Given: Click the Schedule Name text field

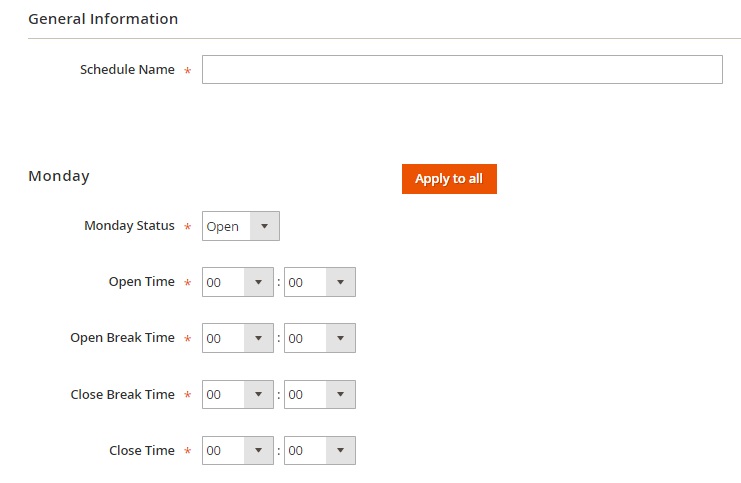Looking at the screenshot, I should point(462,69).
